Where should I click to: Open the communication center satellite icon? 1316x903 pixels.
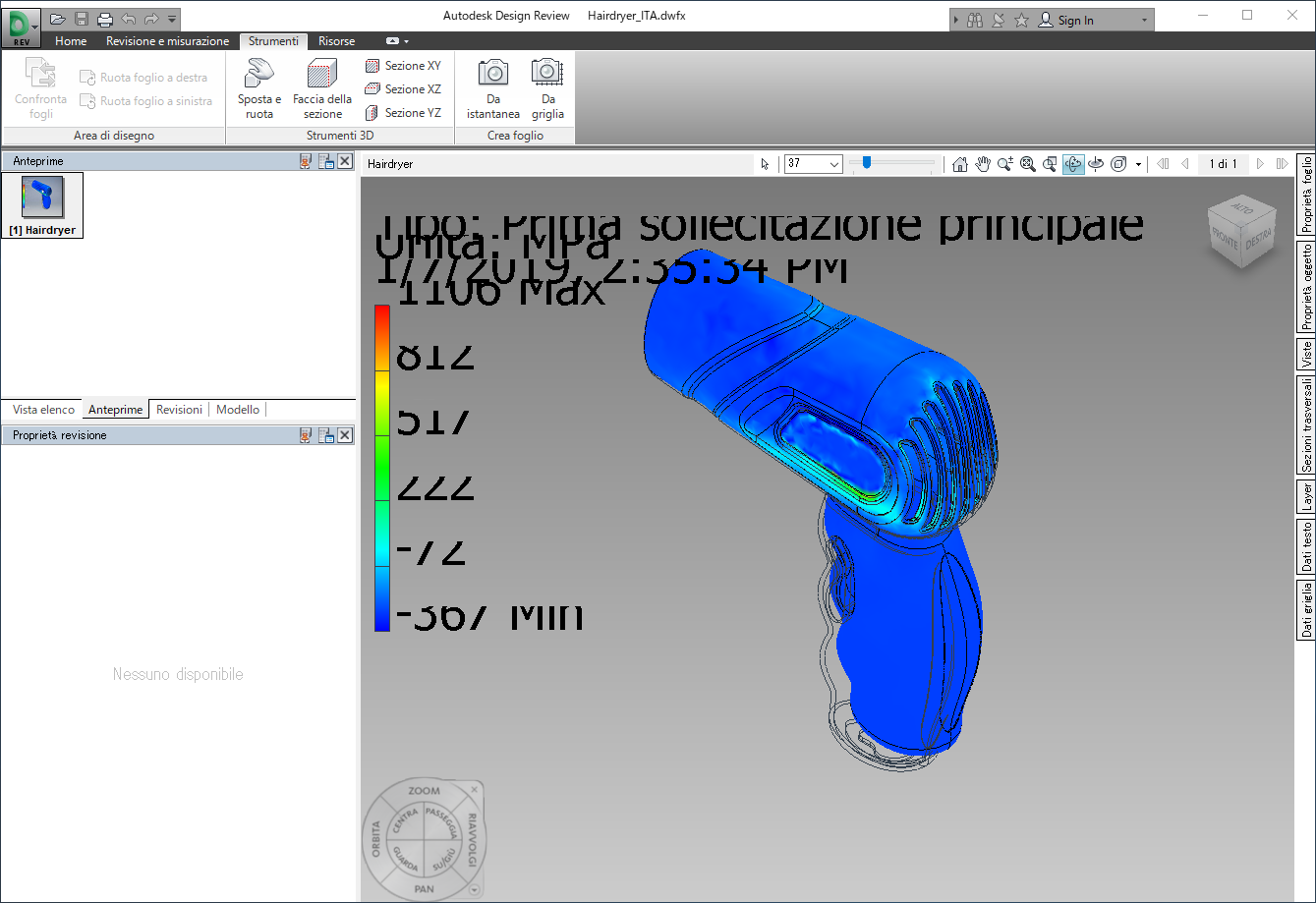[999, 20]
